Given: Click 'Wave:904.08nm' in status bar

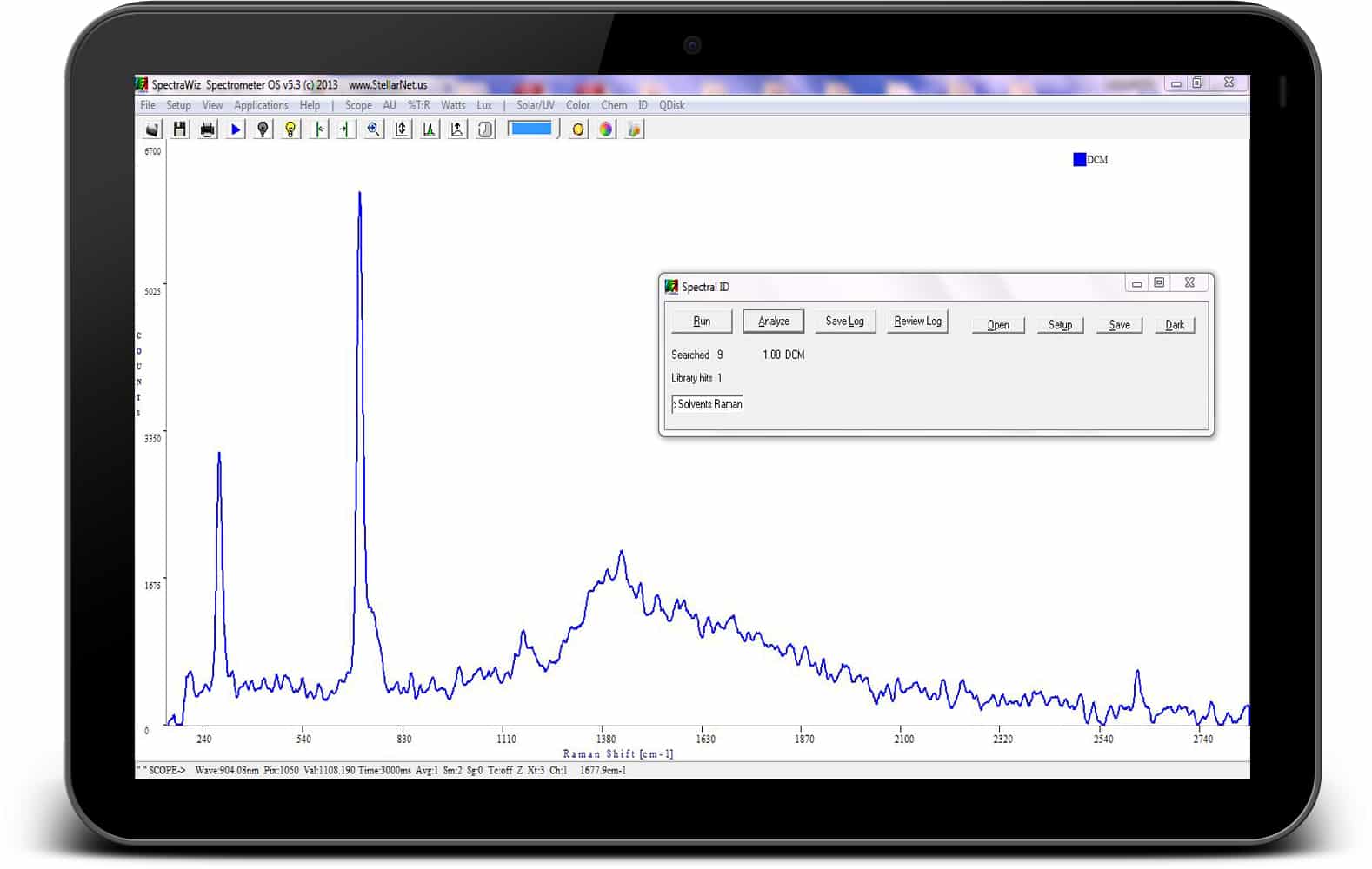Looking at the screenshot, I should click(x=227, y=771).
